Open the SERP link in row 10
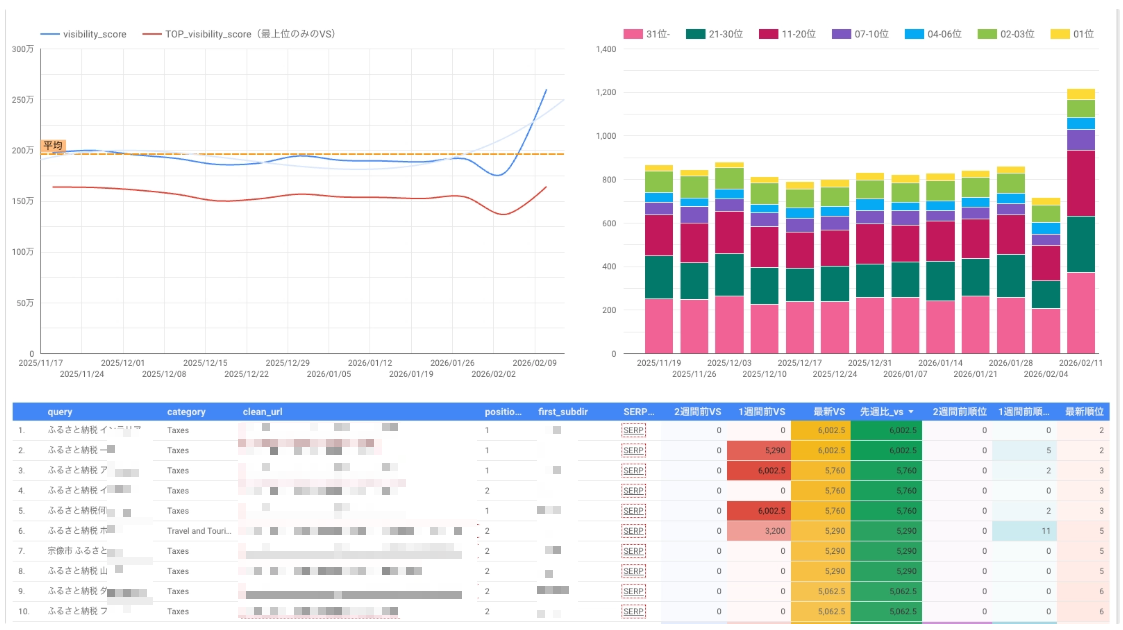This screenshot has width=1123, height=630. [633, 611]
